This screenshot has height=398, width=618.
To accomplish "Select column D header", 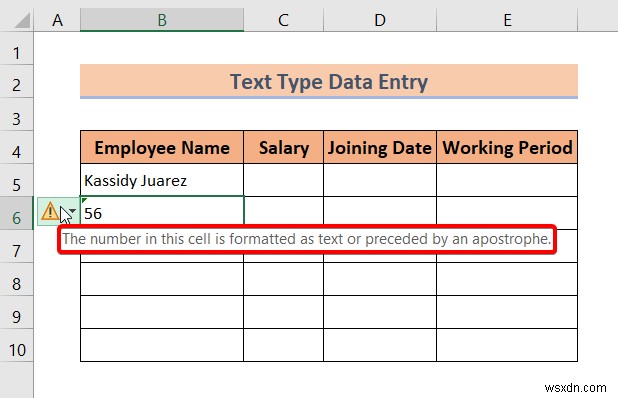I will pos(380,20).
